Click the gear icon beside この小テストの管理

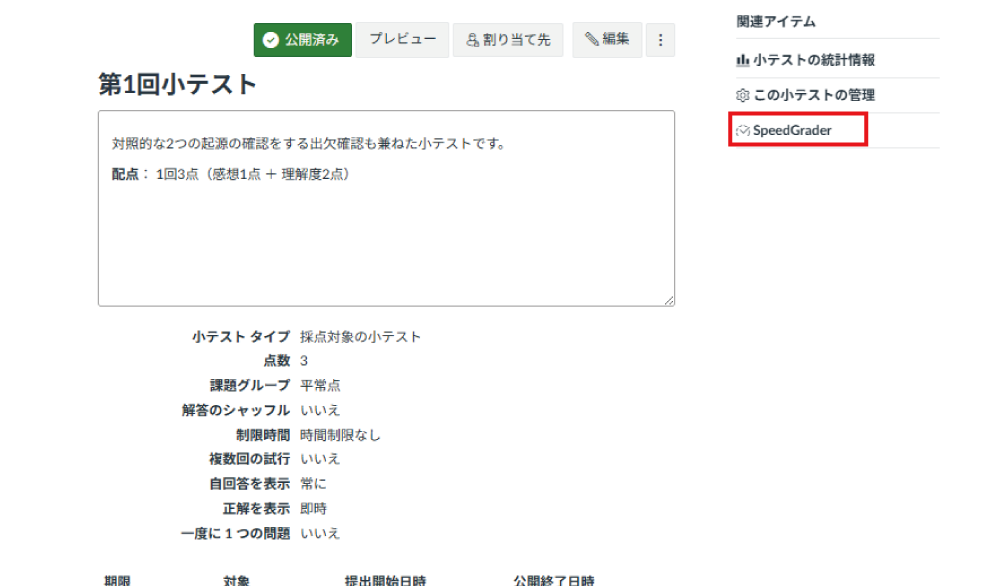[x=743, y=95]
